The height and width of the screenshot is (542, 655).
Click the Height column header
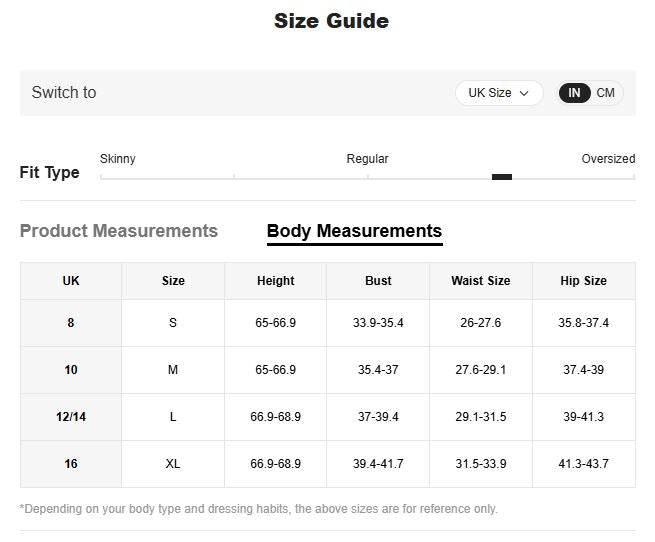(275, 281)
